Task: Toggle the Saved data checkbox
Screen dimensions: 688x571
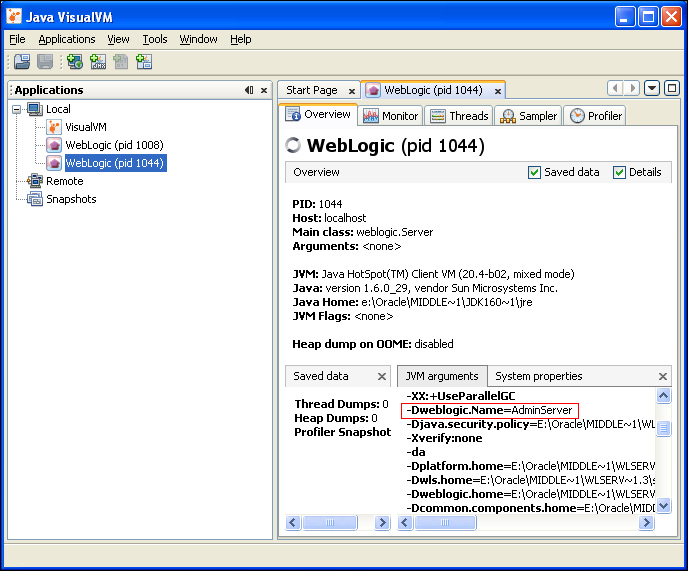Action: (x=534, y=172)
